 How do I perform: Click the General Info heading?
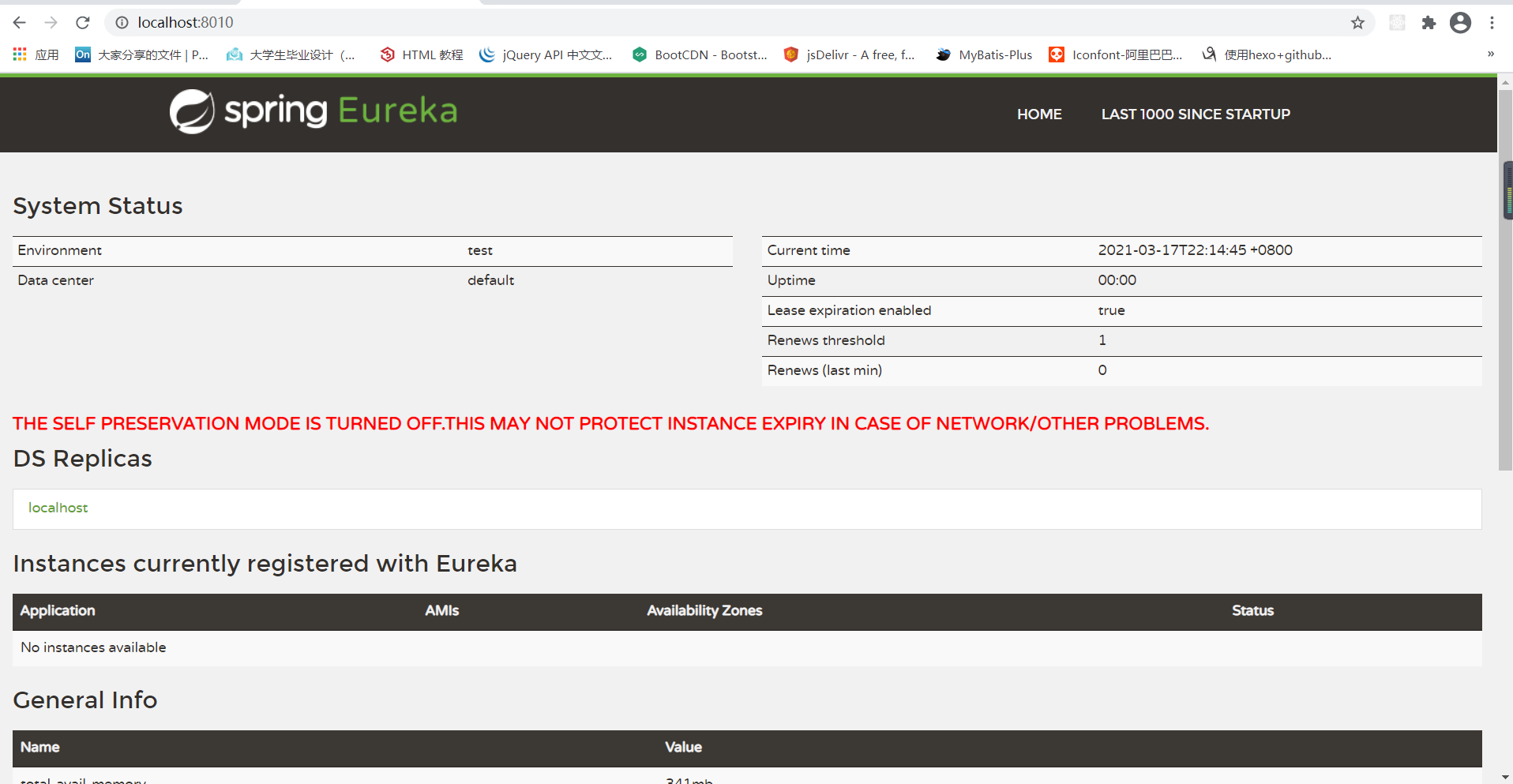click(85, 700)
